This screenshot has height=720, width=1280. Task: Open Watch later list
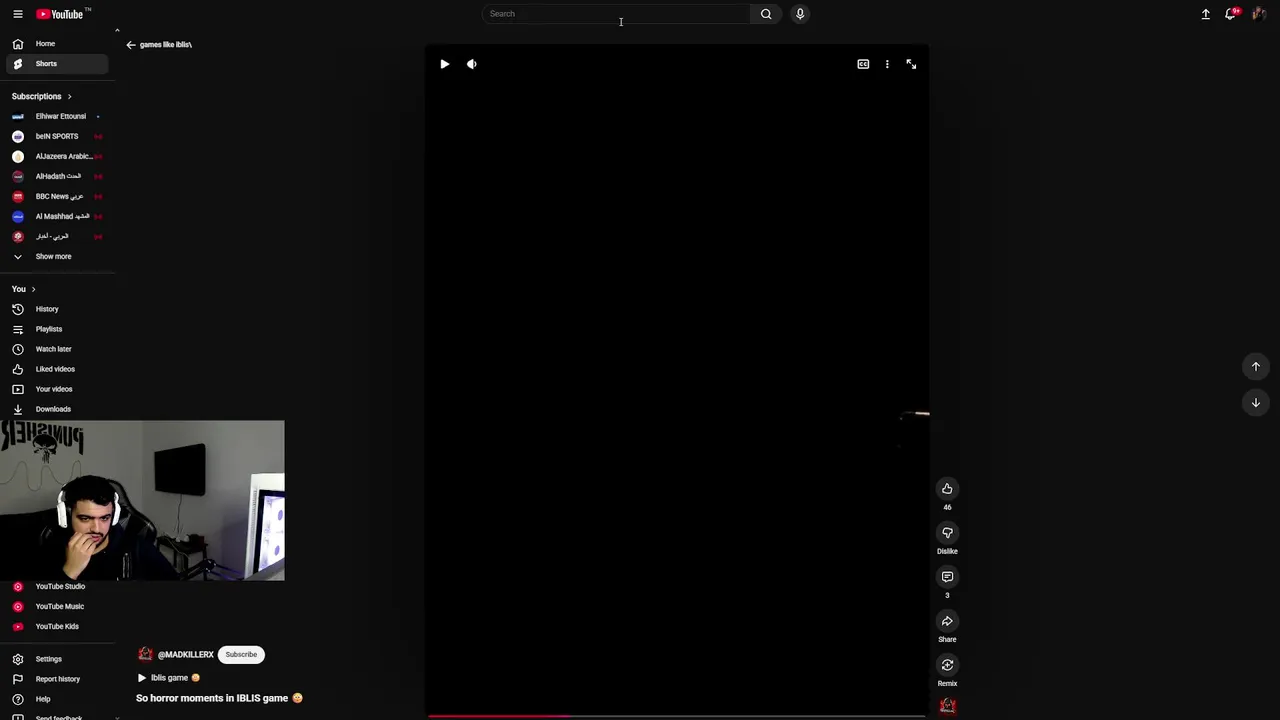click(56, 349)
